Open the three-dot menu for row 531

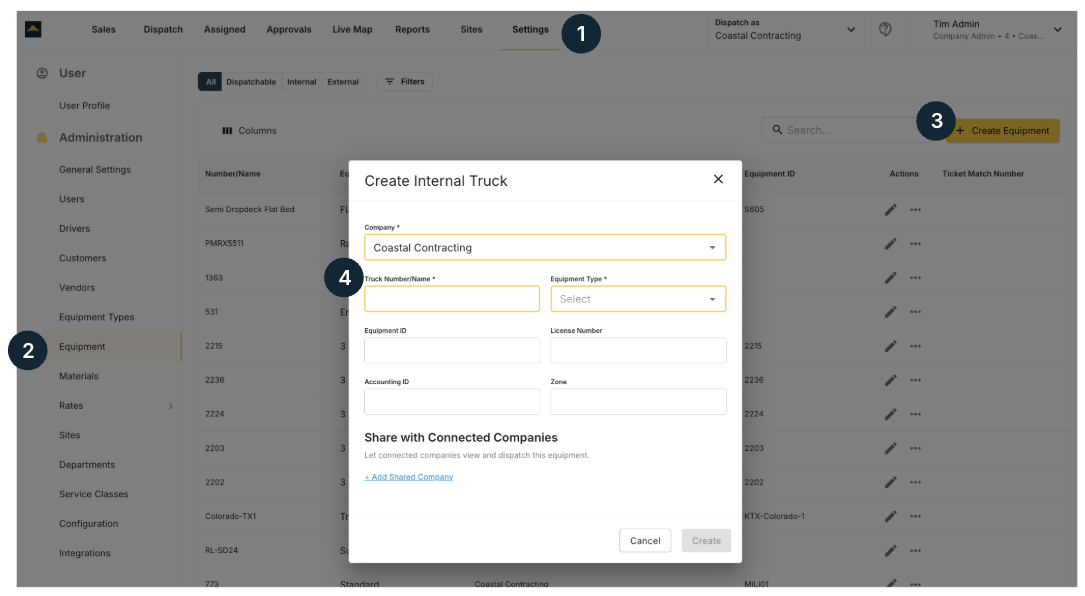(x=915, y=312)
